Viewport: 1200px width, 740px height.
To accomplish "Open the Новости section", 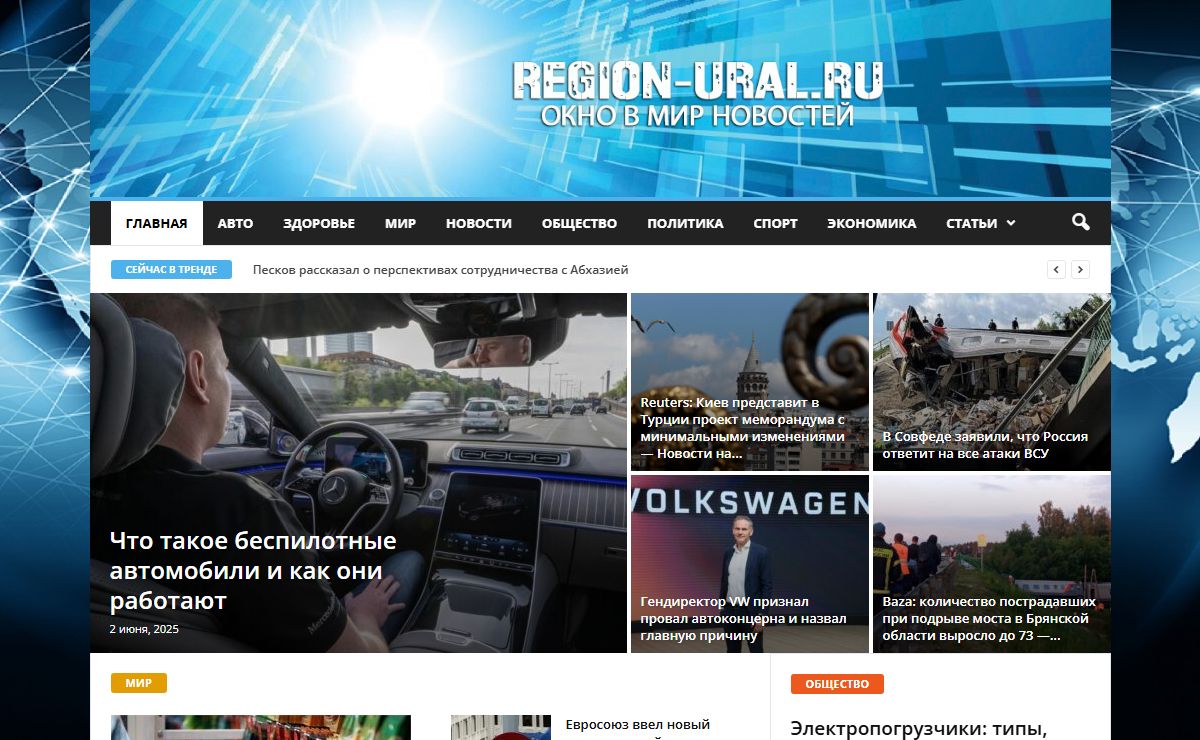I will click(479, 223).
